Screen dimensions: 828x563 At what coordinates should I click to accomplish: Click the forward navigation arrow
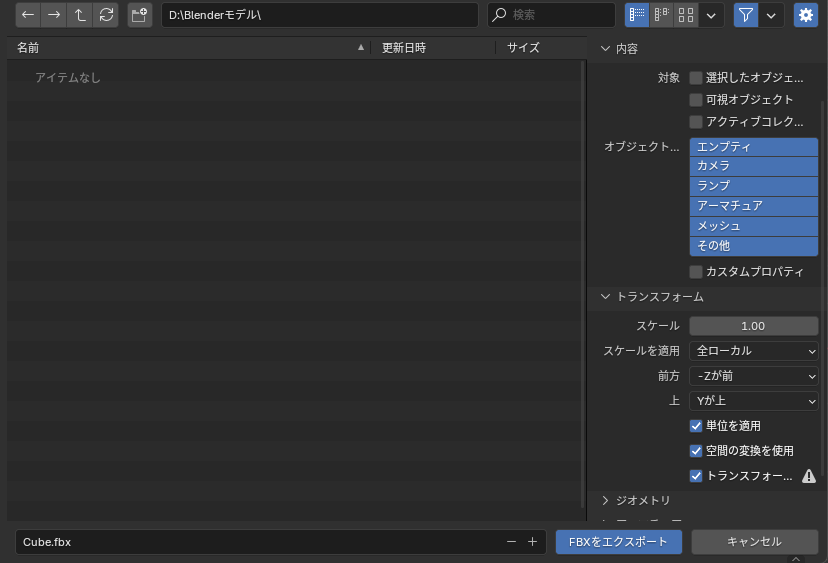[x=54, y=15]
